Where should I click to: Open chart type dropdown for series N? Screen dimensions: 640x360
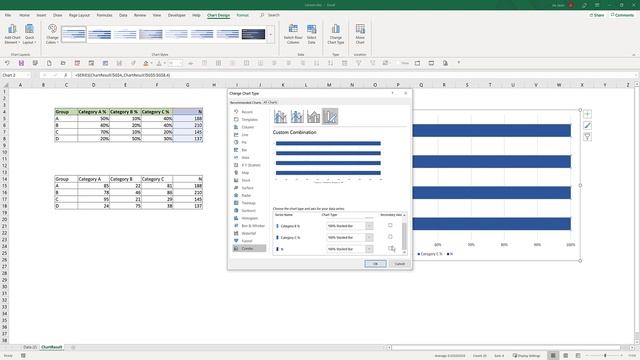[369, 249]
